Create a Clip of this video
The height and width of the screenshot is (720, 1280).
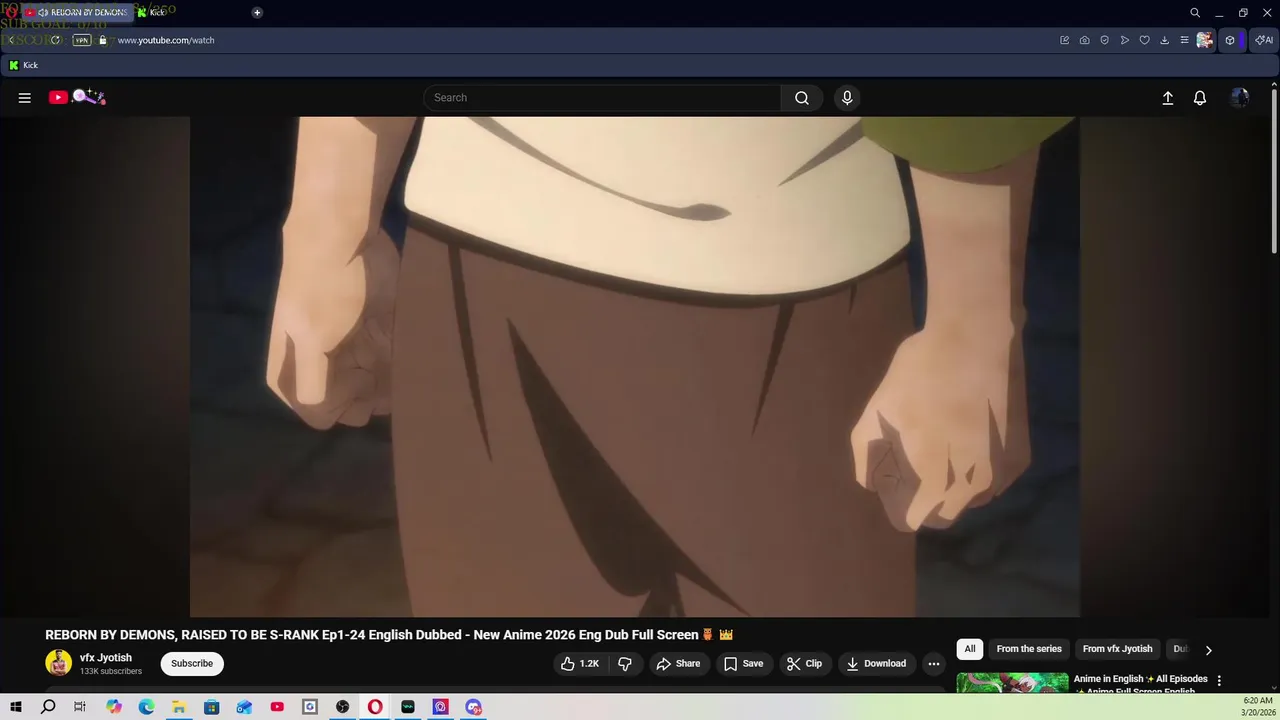804,664
